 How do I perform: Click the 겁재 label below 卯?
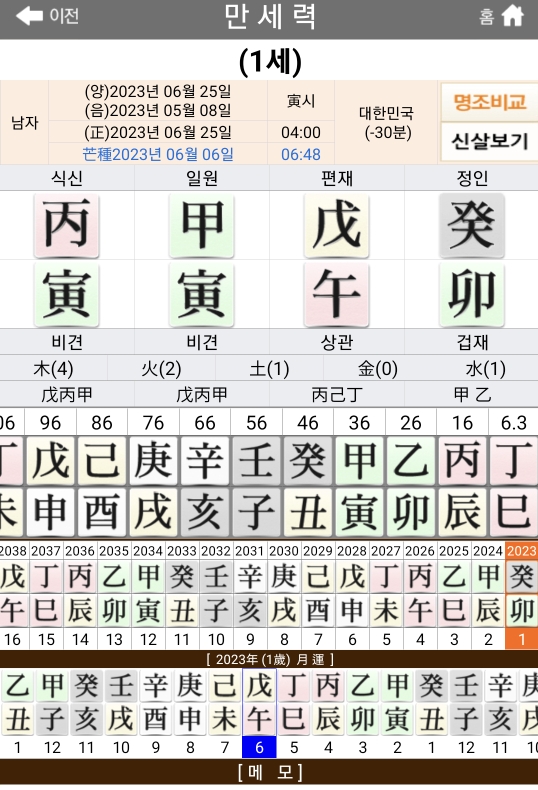(472, 342)
